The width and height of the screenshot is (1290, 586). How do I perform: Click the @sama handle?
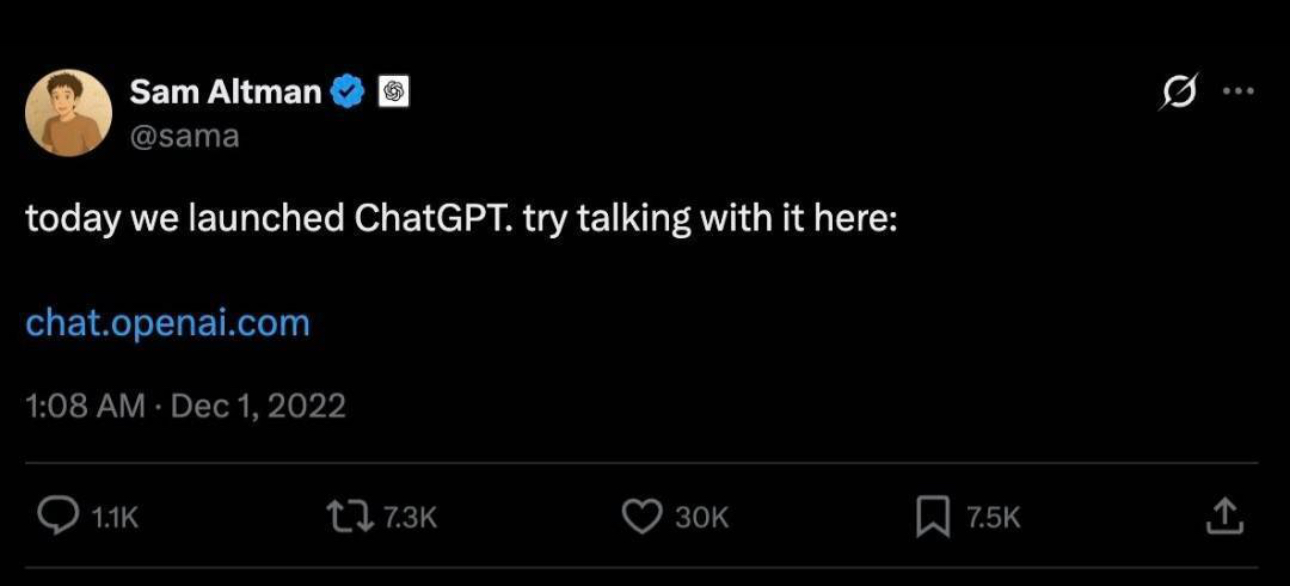[184, 135]
